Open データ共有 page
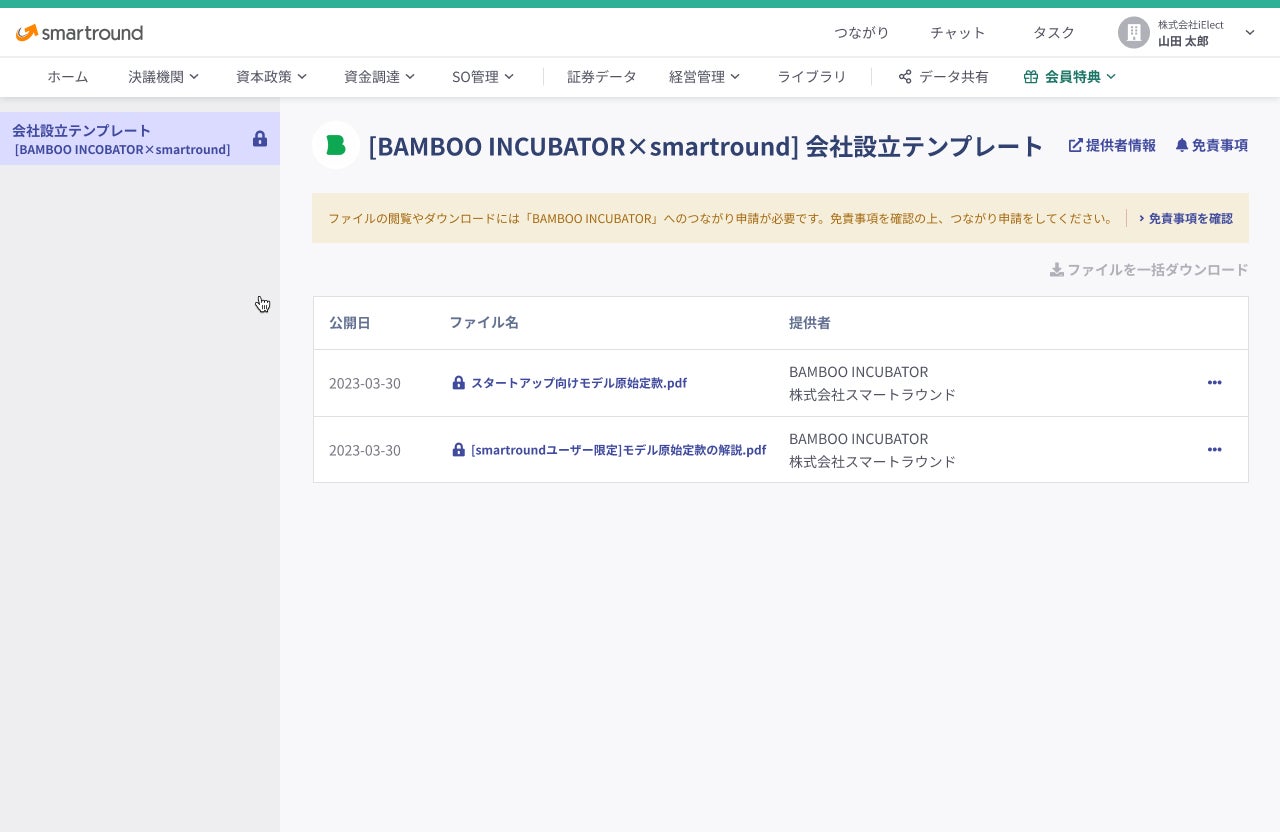This screenshot has height=832, width=1280. point(943,77)
